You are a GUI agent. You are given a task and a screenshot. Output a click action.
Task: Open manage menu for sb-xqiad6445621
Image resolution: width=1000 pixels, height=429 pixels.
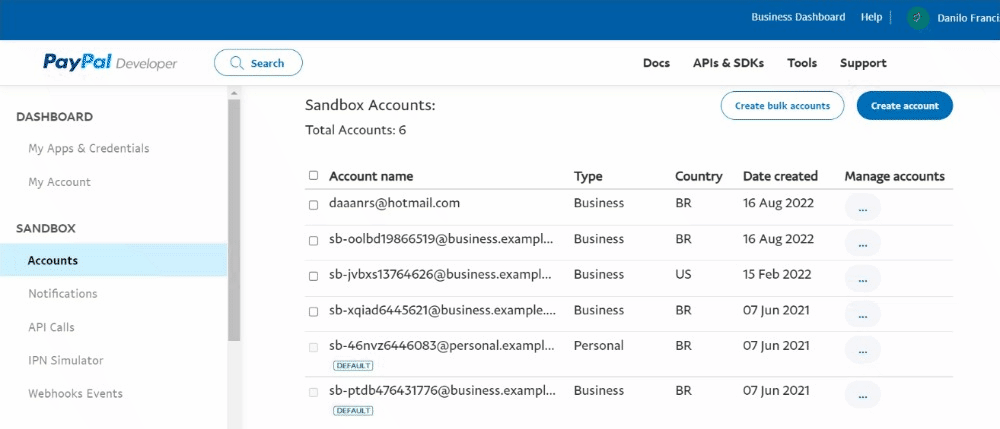[863, 314]
